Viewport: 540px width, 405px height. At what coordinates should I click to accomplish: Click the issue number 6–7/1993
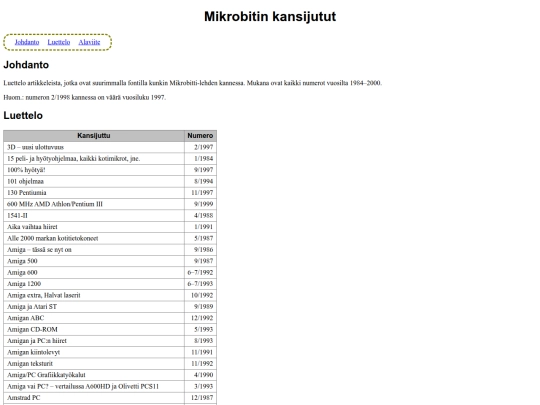[x=200, y=283]
